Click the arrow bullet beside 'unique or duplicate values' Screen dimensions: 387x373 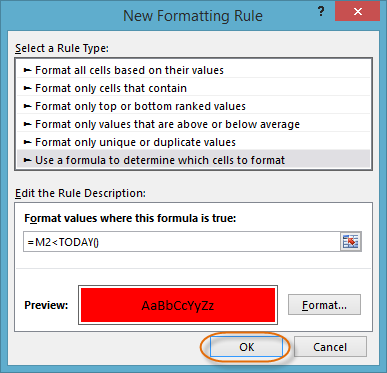pyautogui.click(x=28, y=142)
